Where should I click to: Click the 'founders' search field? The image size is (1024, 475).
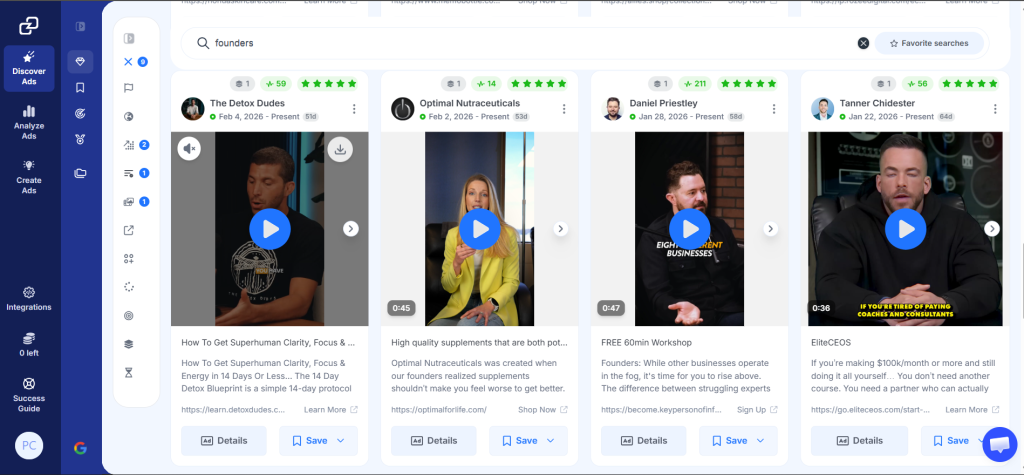coord(522,43)
